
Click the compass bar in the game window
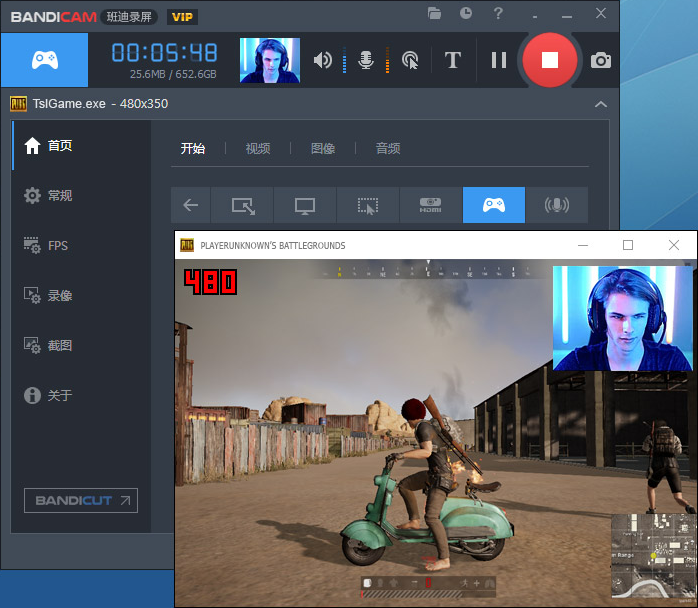pyautogui.click(x=427, y=271)
